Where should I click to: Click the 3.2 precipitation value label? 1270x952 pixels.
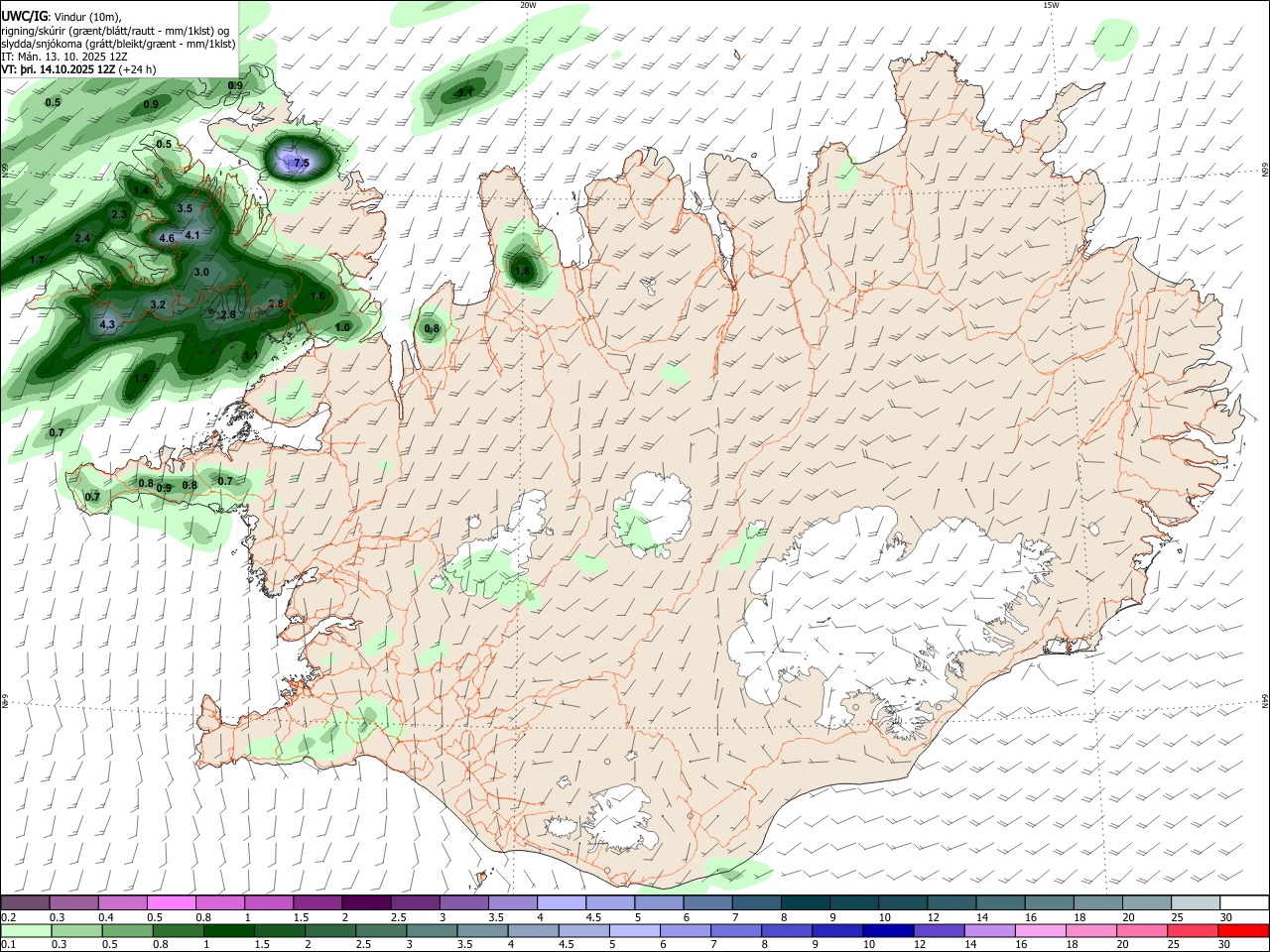(158, 304)
